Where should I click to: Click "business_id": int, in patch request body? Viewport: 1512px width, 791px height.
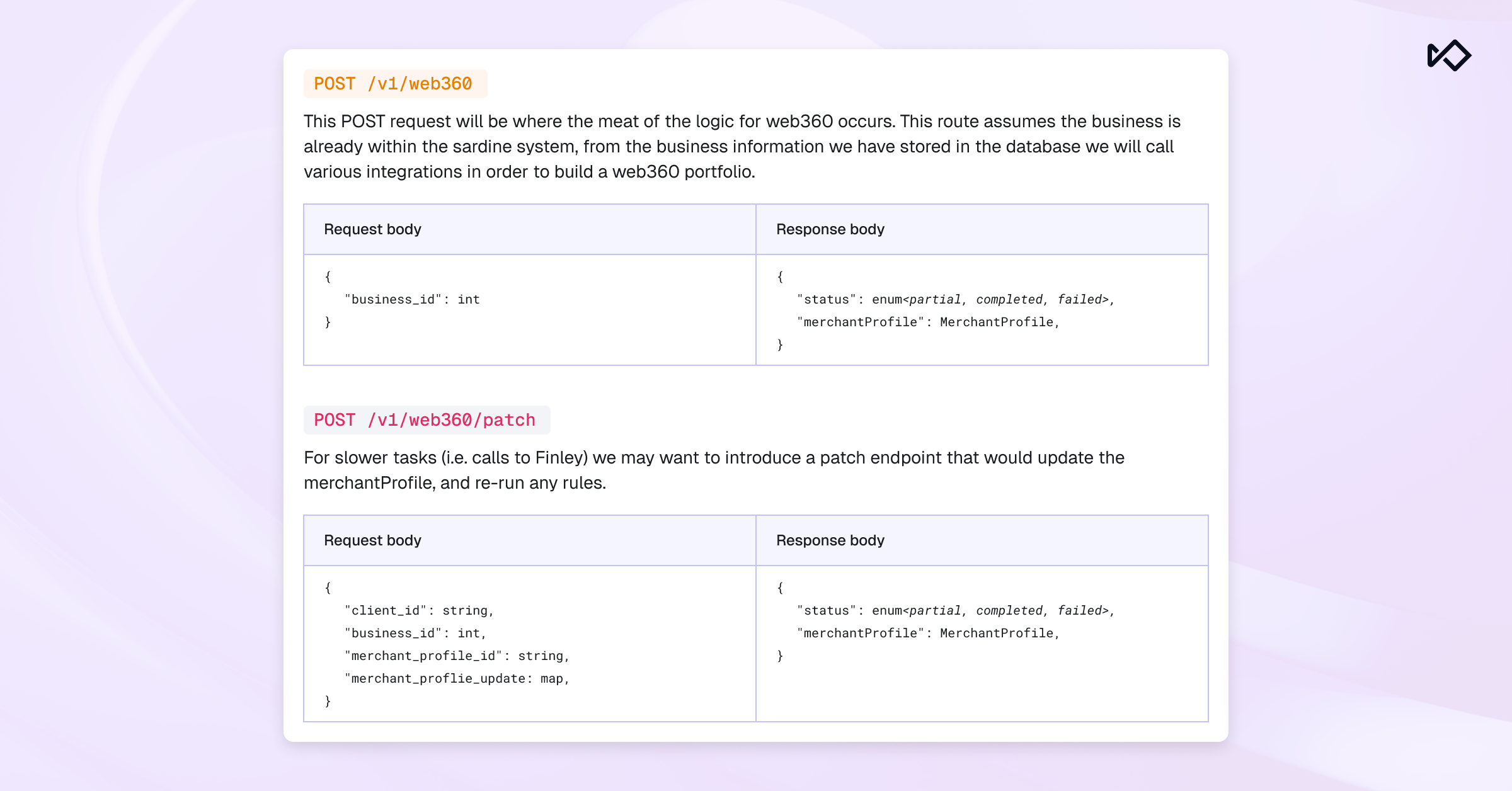click(x=415, y=634)
